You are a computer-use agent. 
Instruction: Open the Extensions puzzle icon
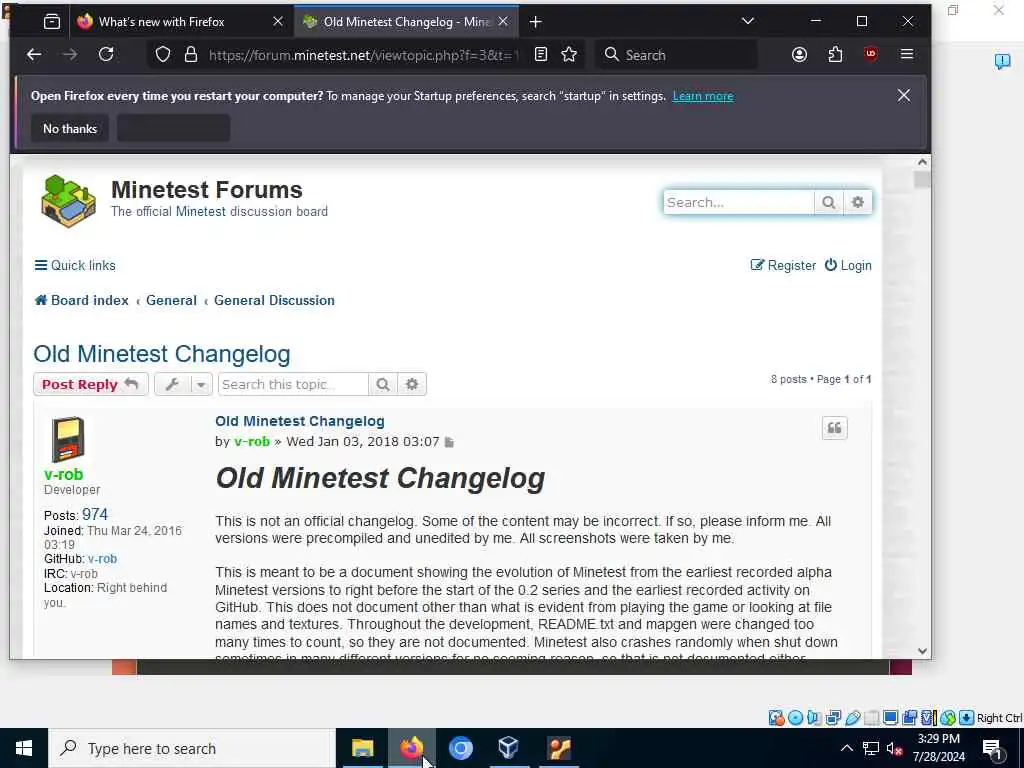835,55
